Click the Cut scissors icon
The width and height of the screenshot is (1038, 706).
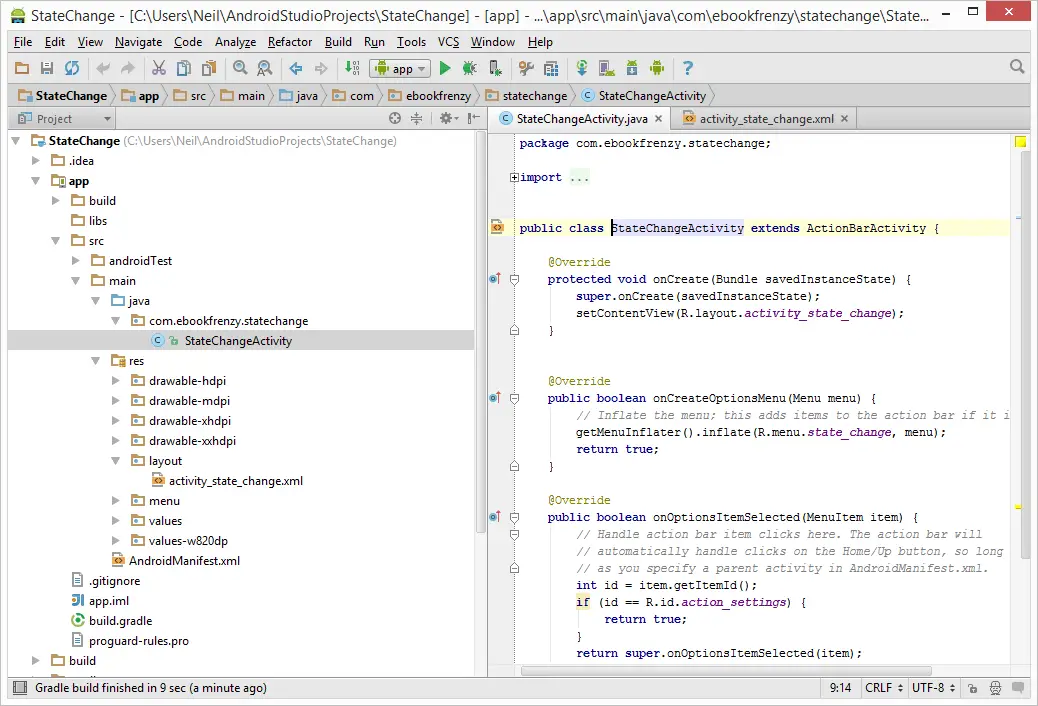coord(158,68)
